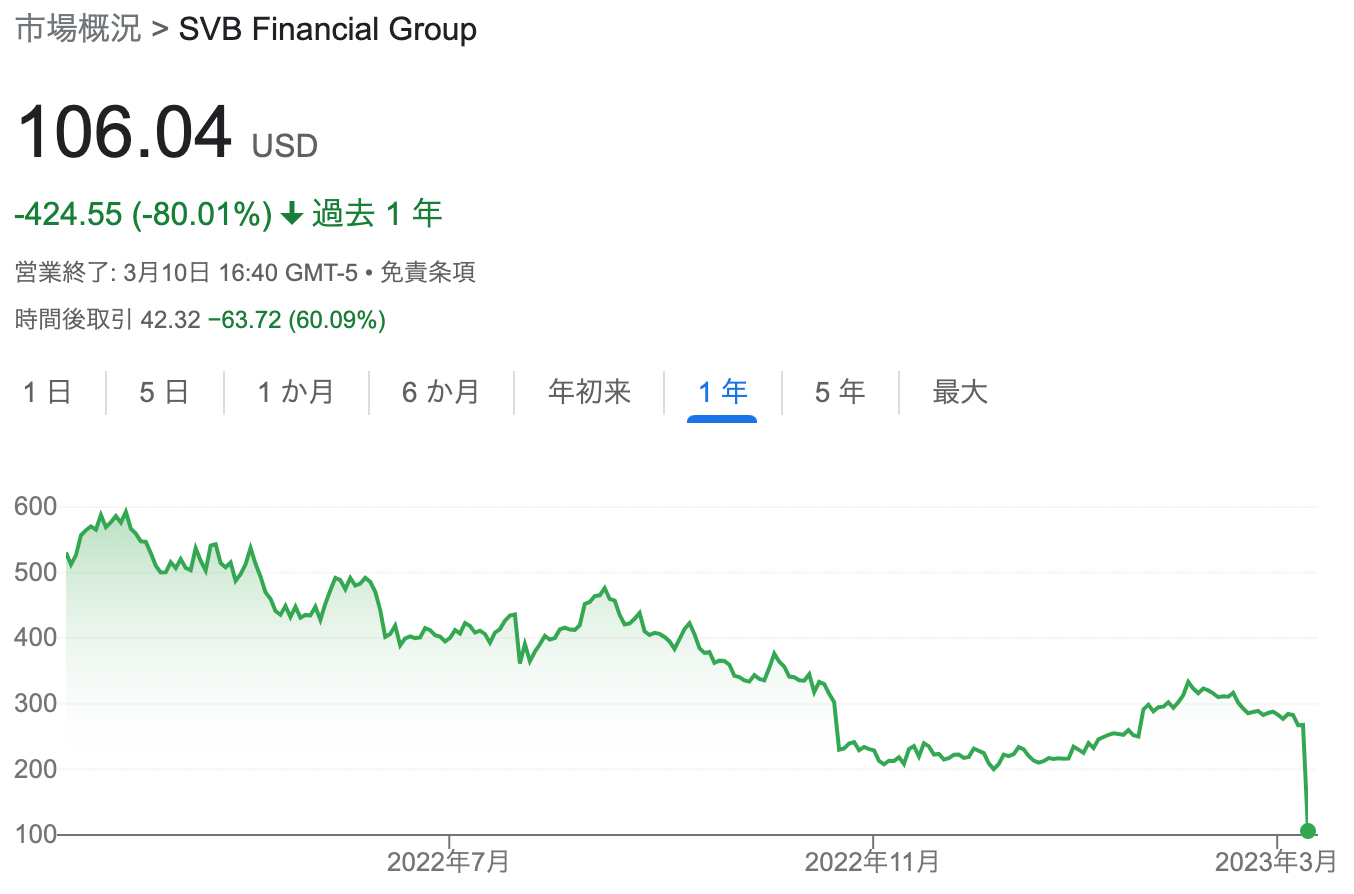Screen dimensions: 1354x894
Task: Select the 最大 range tab
Action: [960, 392]
